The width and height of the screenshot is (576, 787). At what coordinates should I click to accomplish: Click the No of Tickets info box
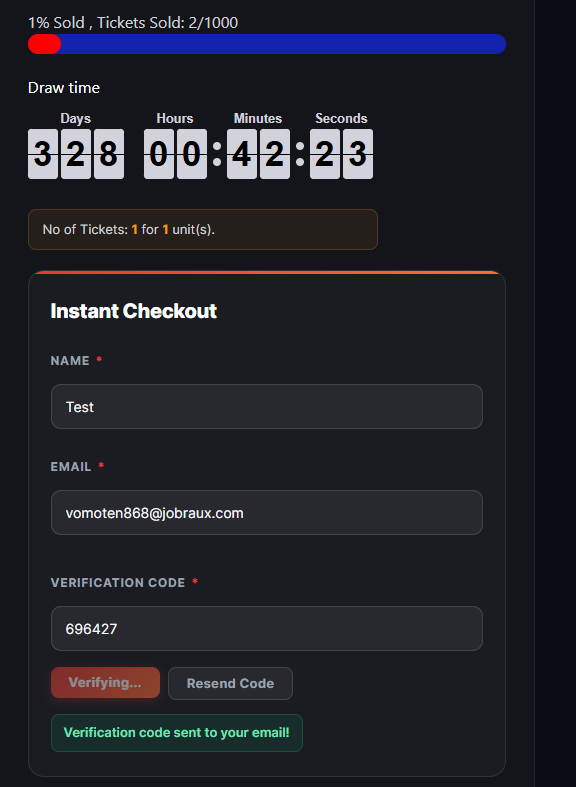203,229
